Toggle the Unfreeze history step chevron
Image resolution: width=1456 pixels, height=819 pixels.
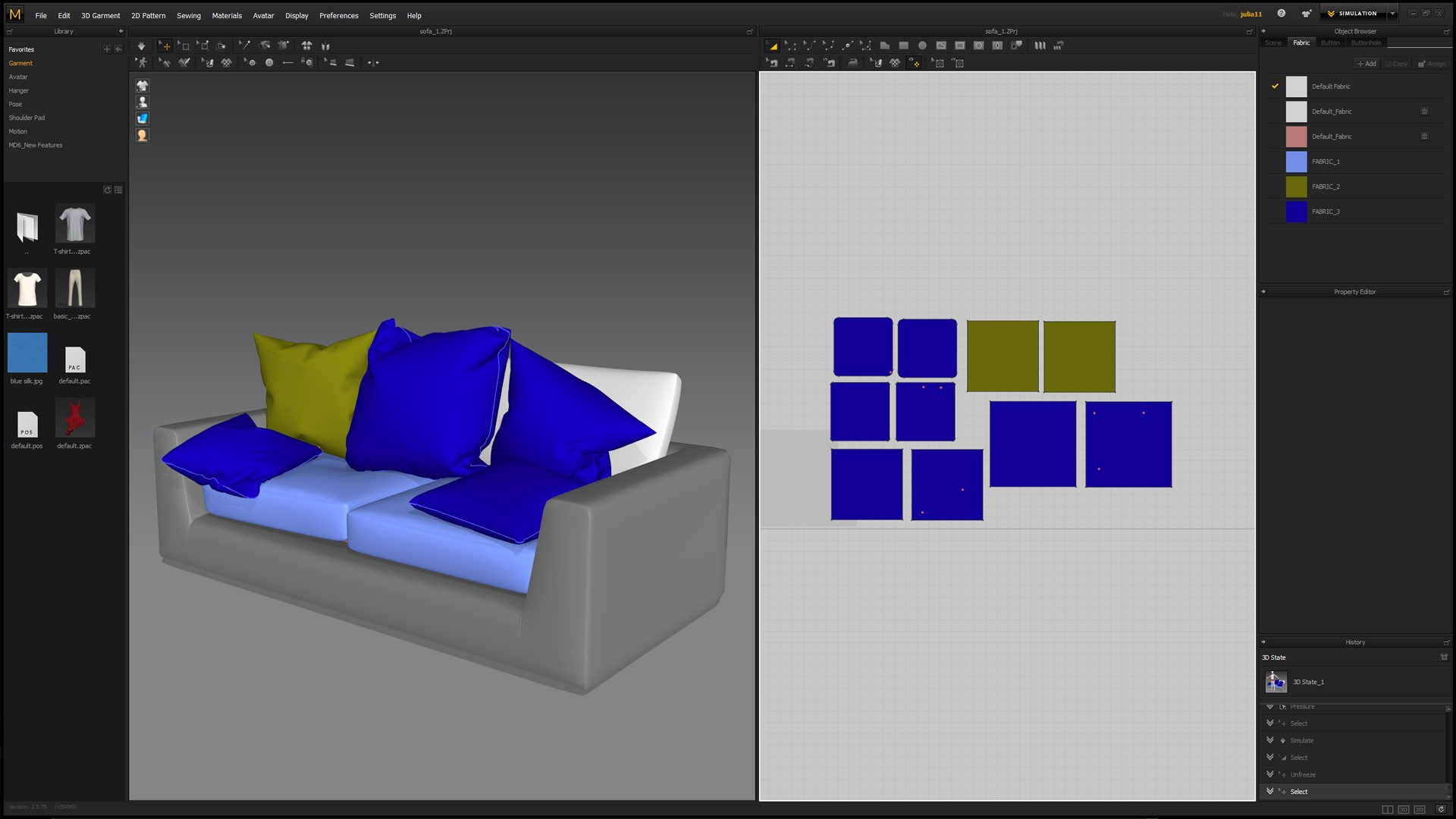pos(1270,774)
